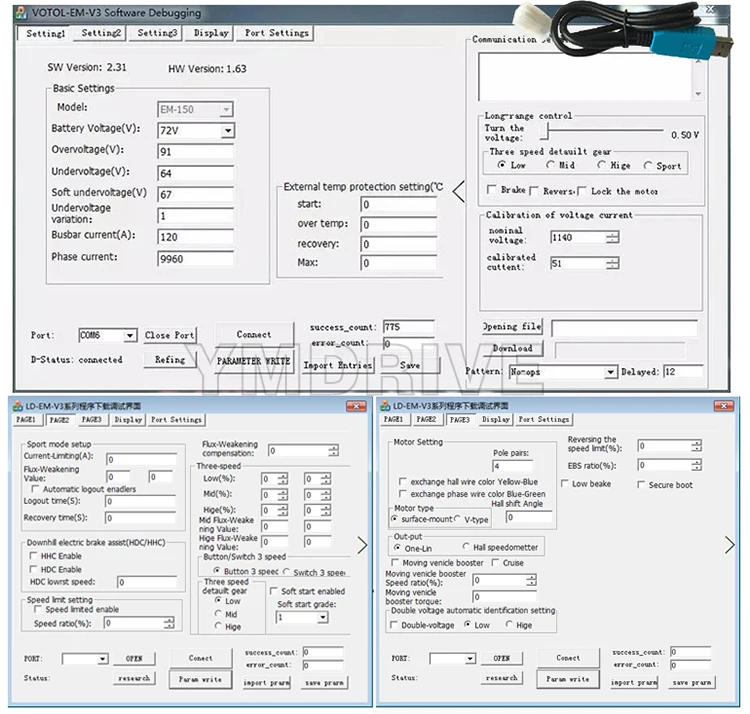Increase the nominal voltage spinner value
This screenshot has height=714, width=750.
coord(612,234)
